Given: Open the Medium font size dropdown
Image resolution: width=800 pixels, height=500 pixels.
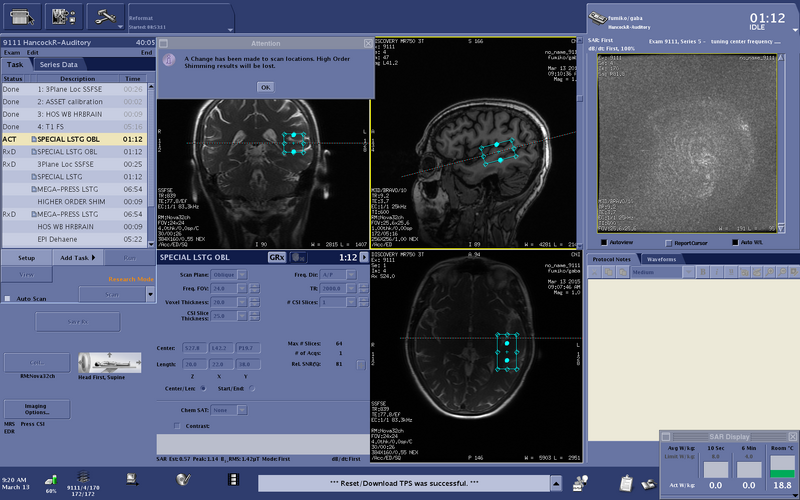Looking at the screenshot, I should 688,272.
